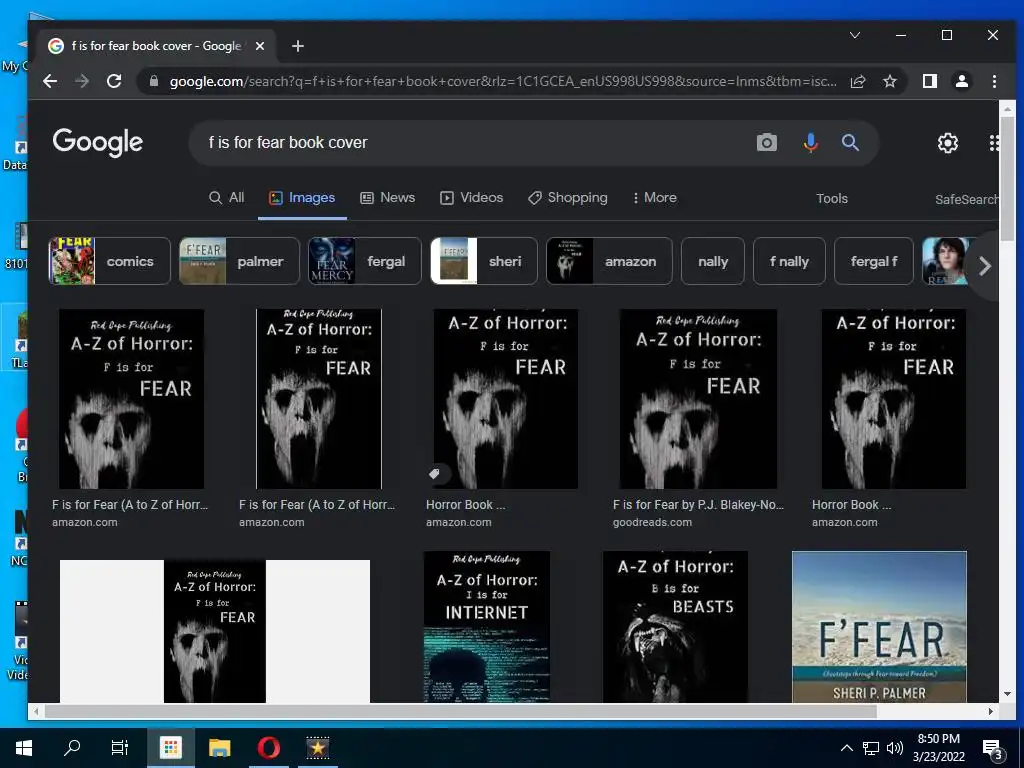Viewport: 1024px width, 768px height.
Task: Open Windows taskbar search
Action: tap(72, 748)
